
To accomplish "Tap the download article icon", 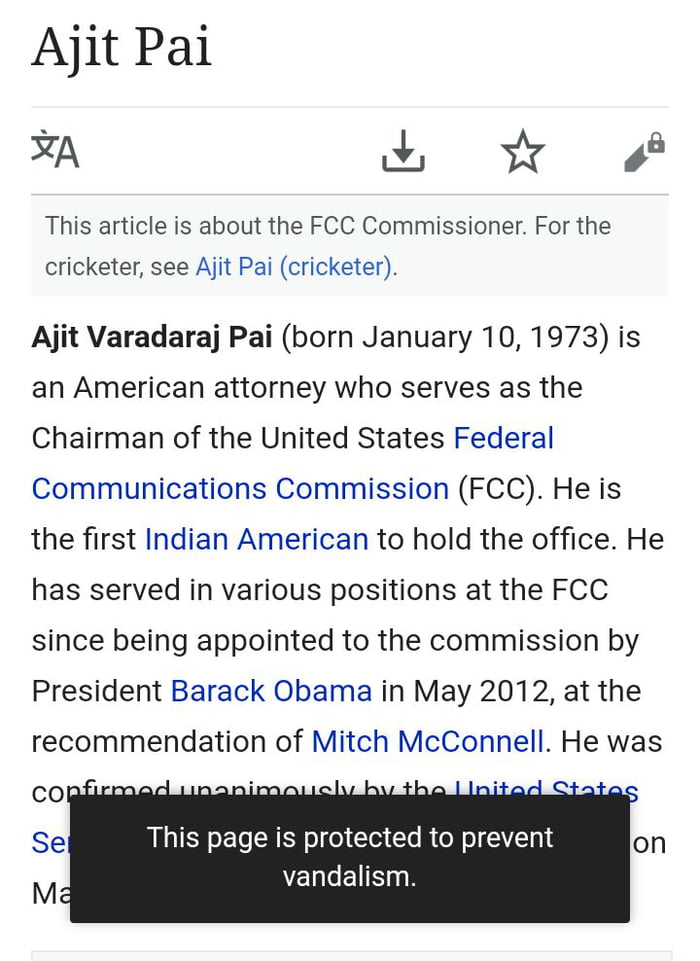I will (x=403, y=151).
